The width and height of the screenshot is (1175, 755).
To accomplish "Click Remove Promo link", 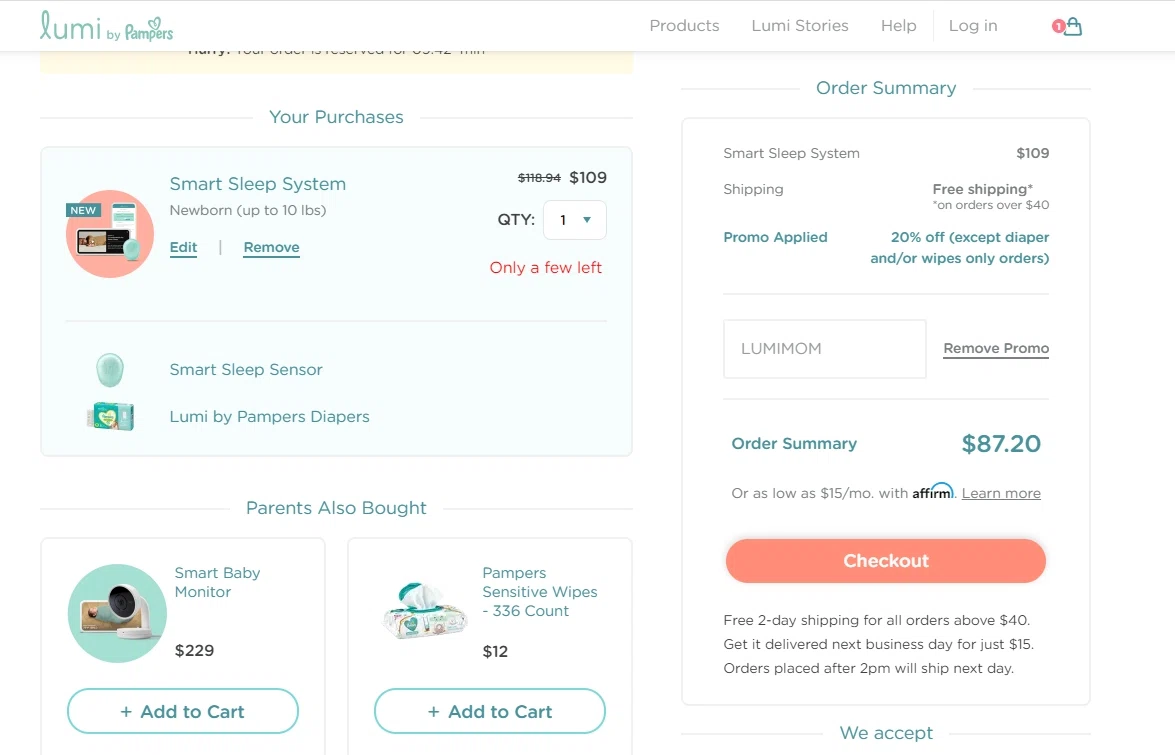I will click(996, 348).
